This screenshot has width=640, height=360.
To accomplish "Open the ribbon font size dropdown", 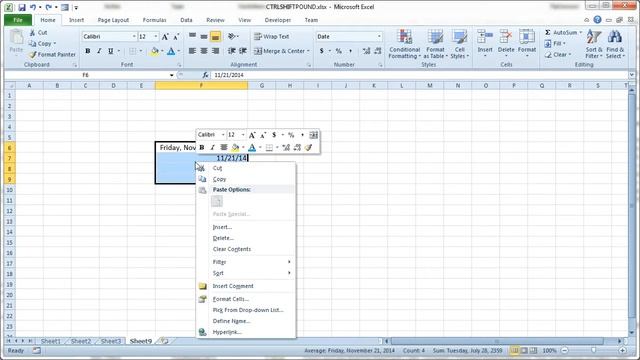I will click(156, 37).
